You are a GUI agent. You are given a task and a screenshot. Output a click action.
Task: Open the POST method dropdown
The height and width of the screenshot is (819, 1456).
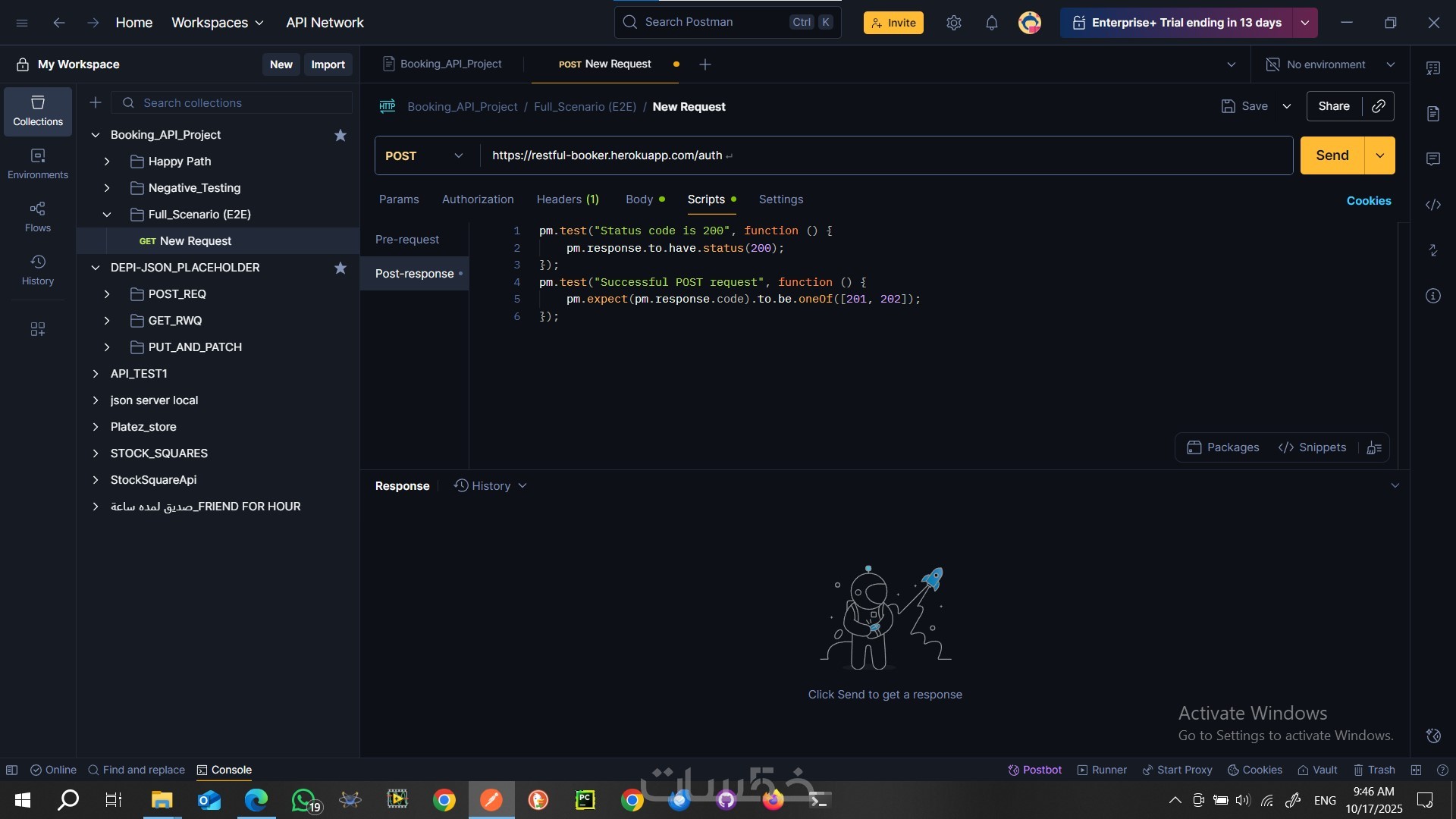click(x=425, y=155)
